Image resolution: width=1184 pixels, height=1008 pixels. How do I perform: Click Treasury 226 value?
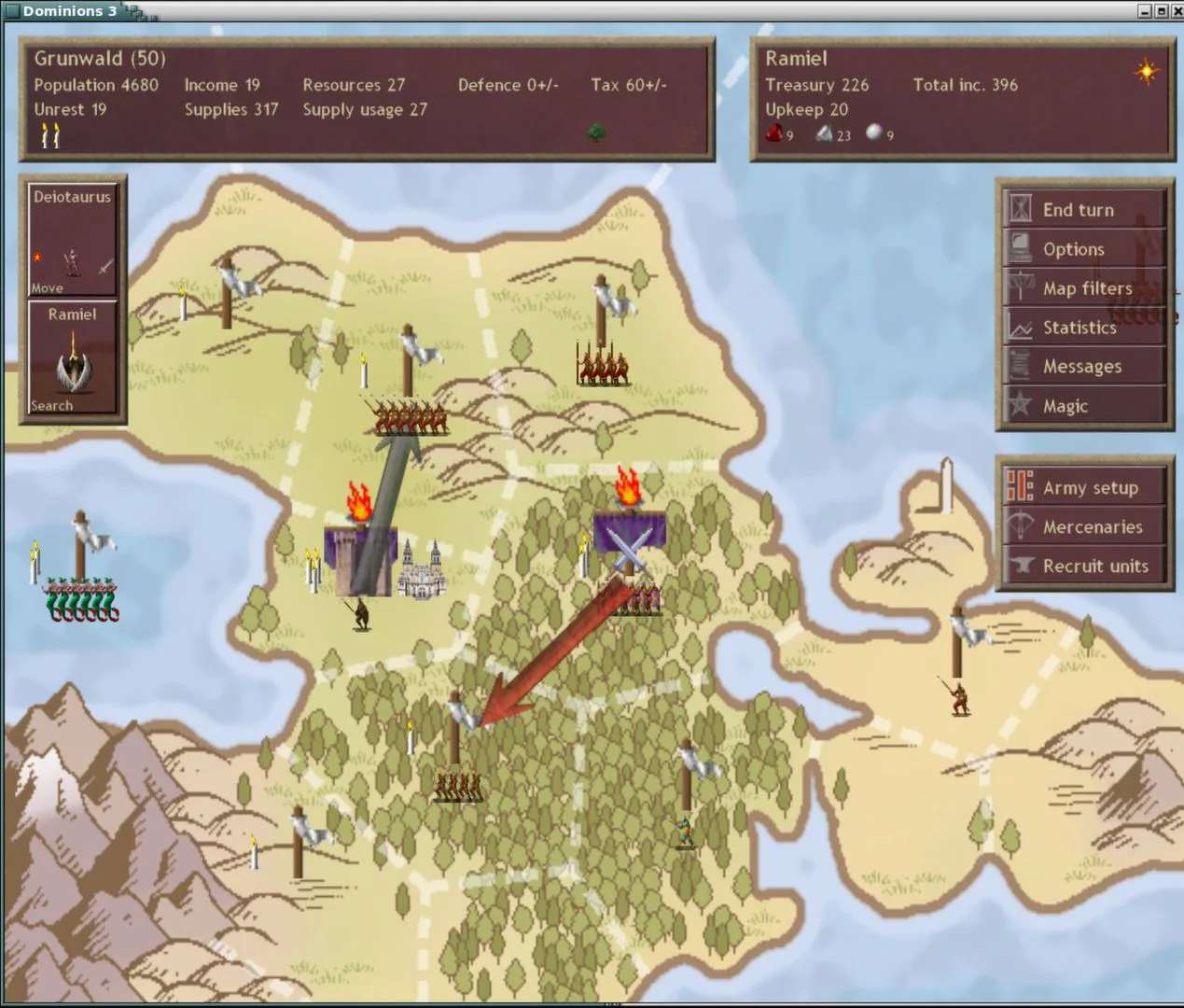816,85
